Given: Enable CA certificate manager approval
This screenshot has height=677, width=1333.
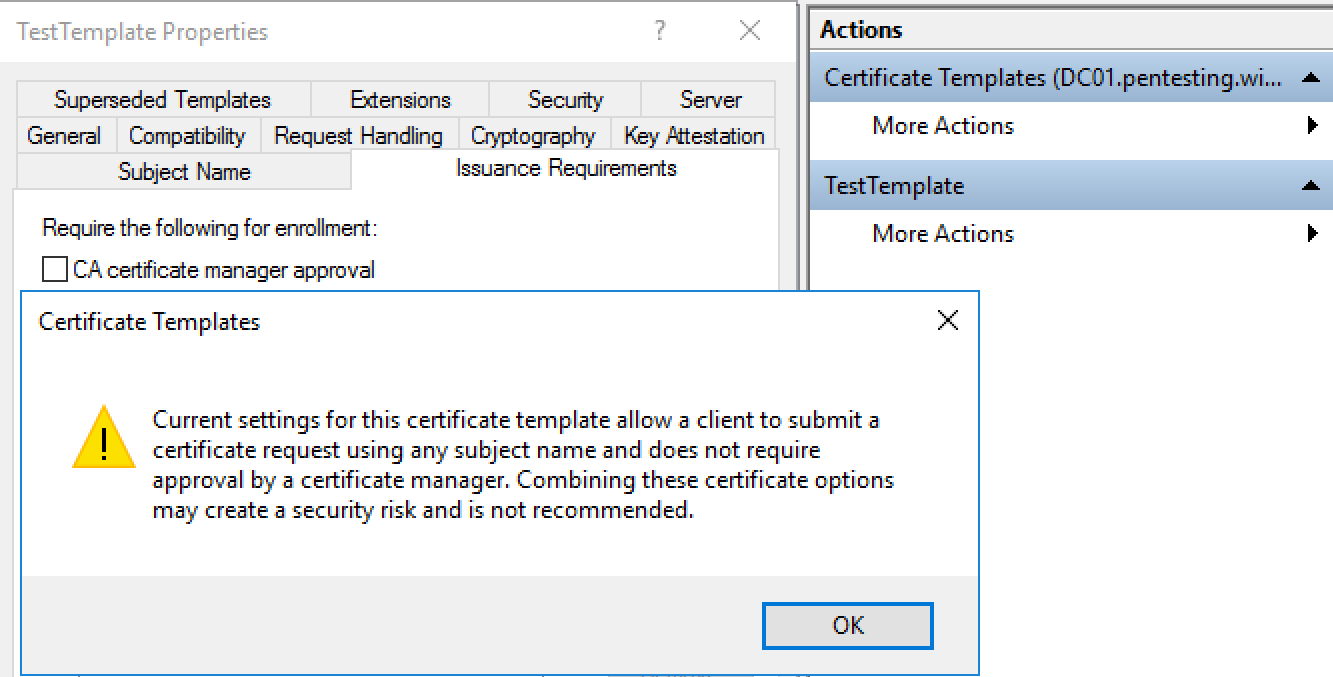Looking at the screenshot, I should click(x=55, y=270).
